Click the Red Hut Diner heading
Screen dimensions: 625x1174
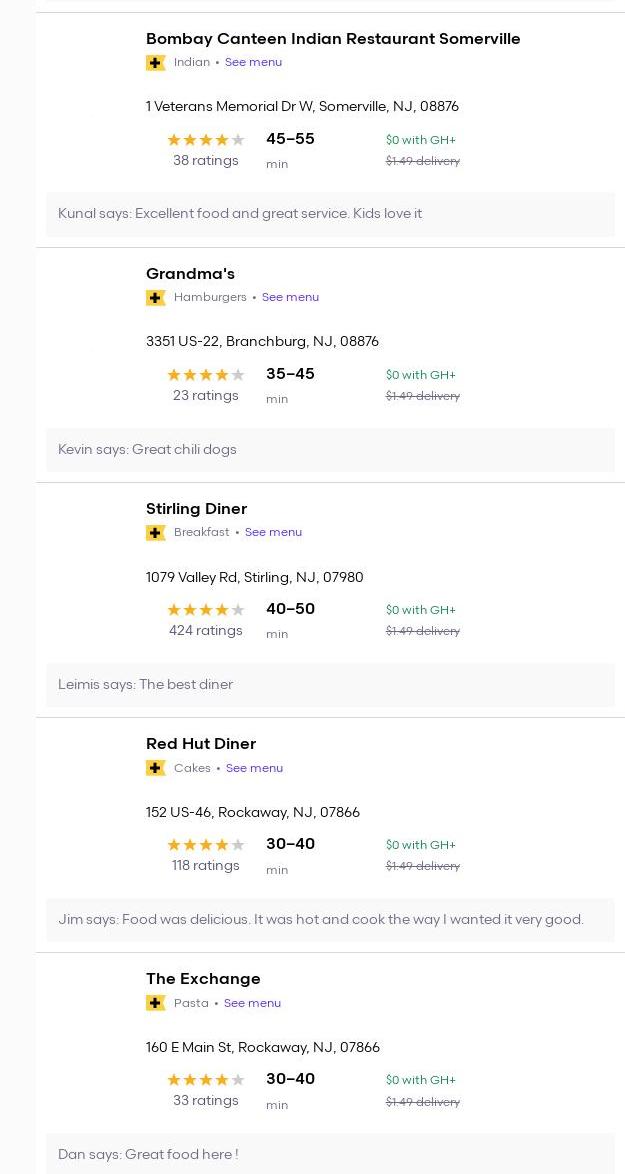click(x=201, y=744)
